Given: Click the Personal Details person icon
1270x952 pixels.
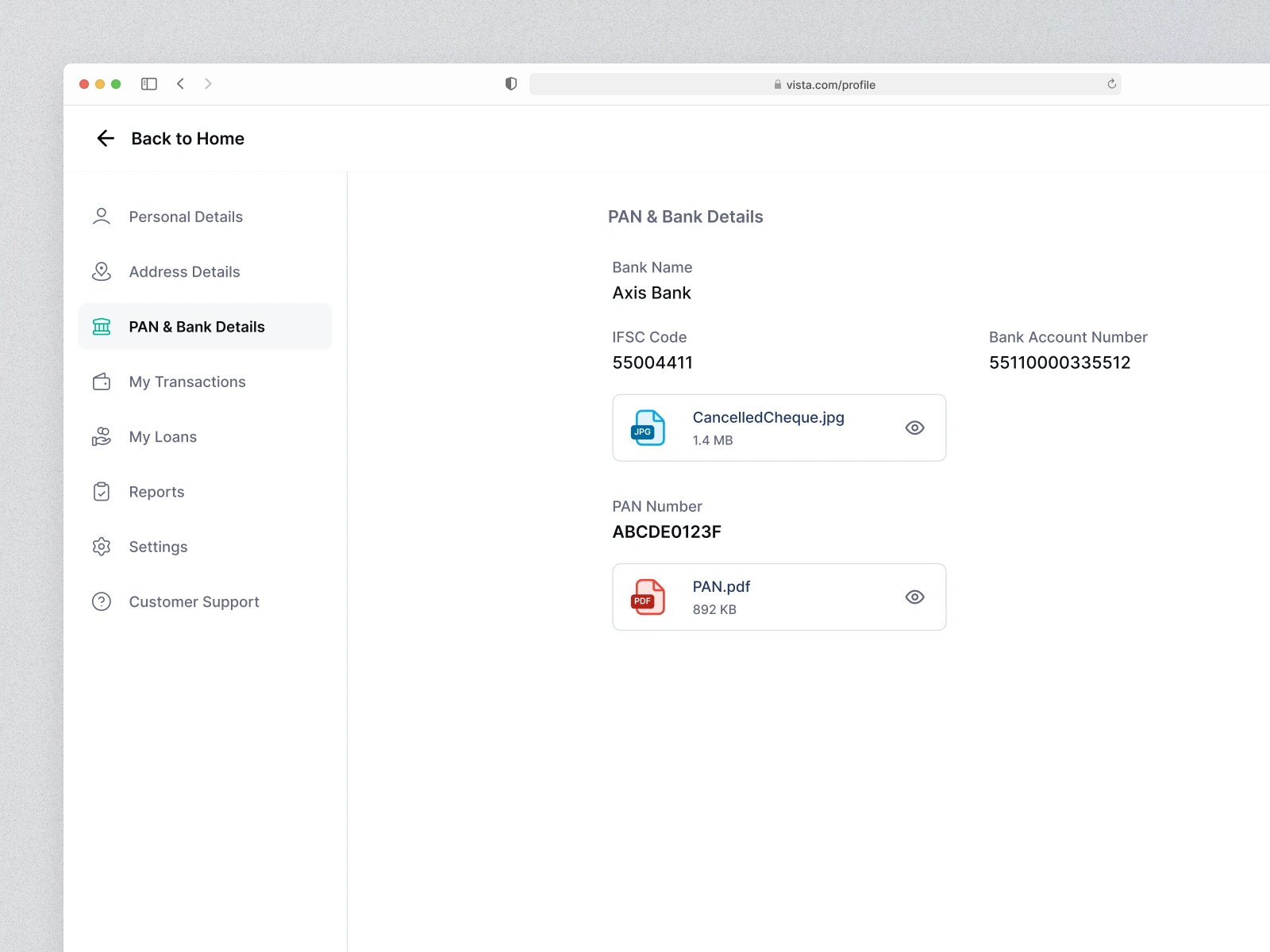Looking at the screenshot, I should [102, 217].
